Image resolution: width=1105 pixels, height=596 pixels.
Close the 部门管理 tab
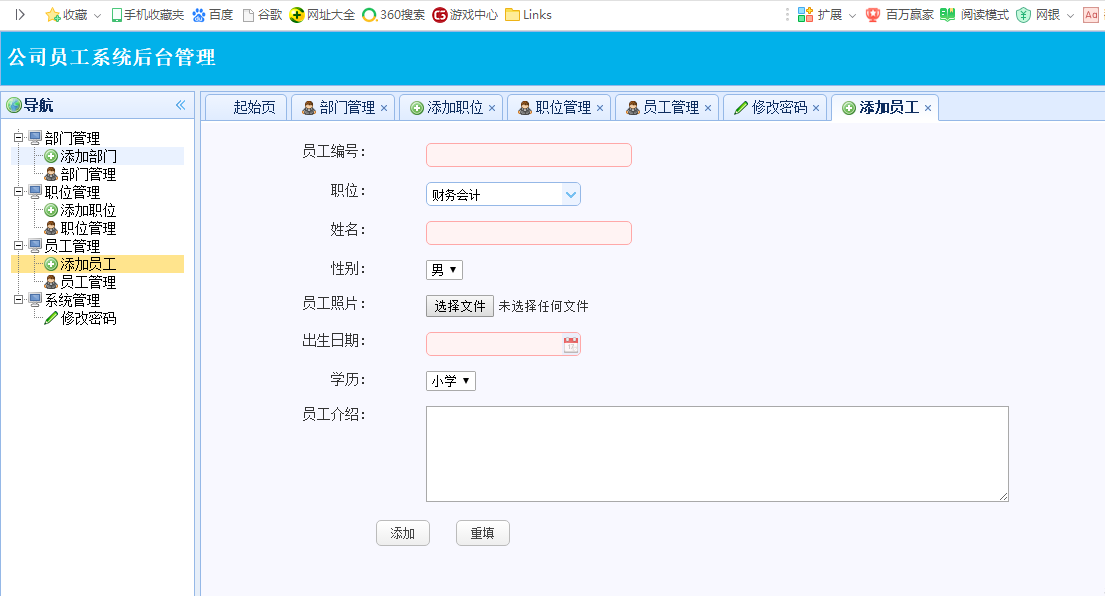[384, 108]
